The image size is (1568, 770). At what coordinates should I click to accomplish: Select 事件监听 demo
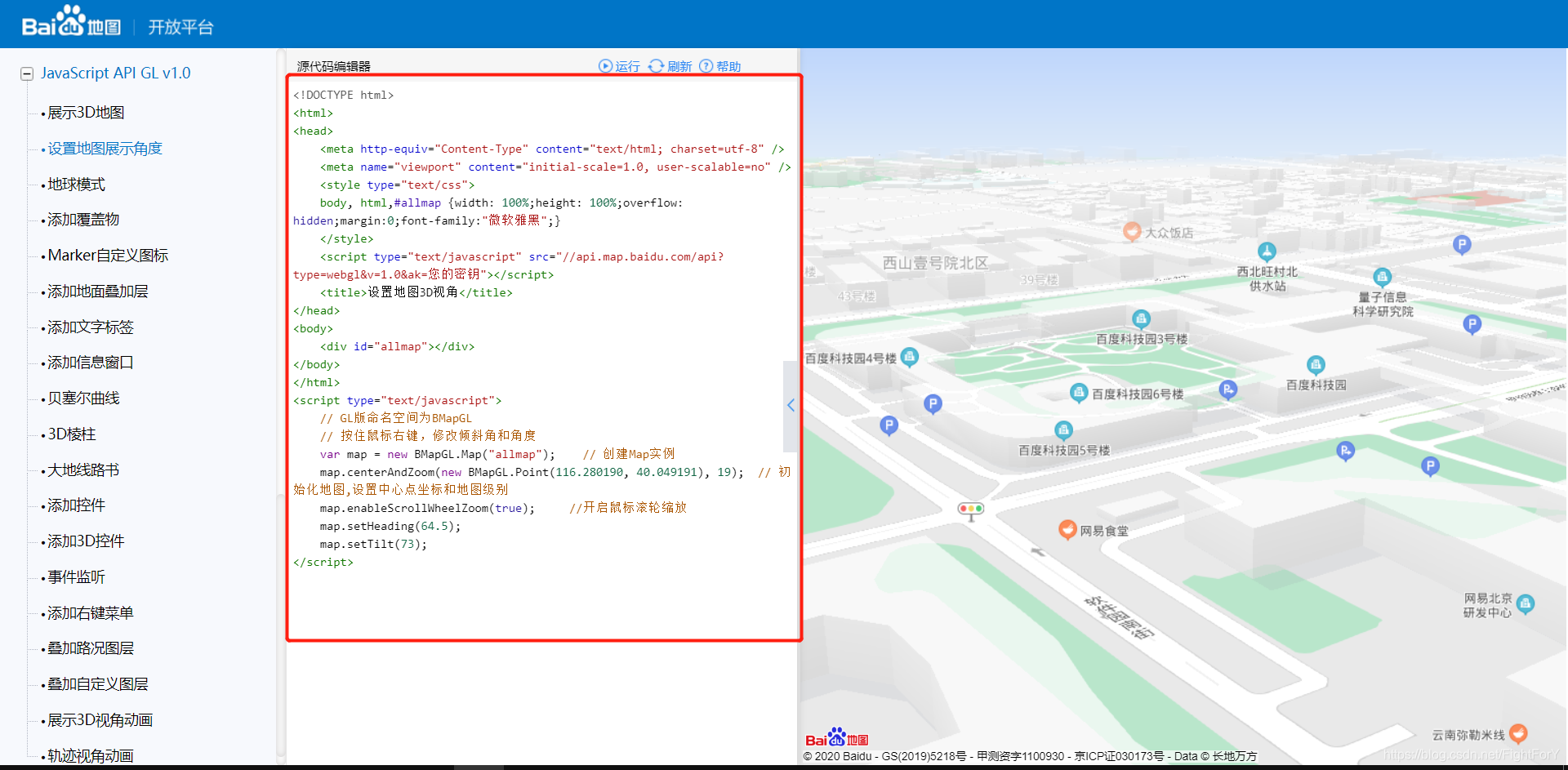[77, 577]
